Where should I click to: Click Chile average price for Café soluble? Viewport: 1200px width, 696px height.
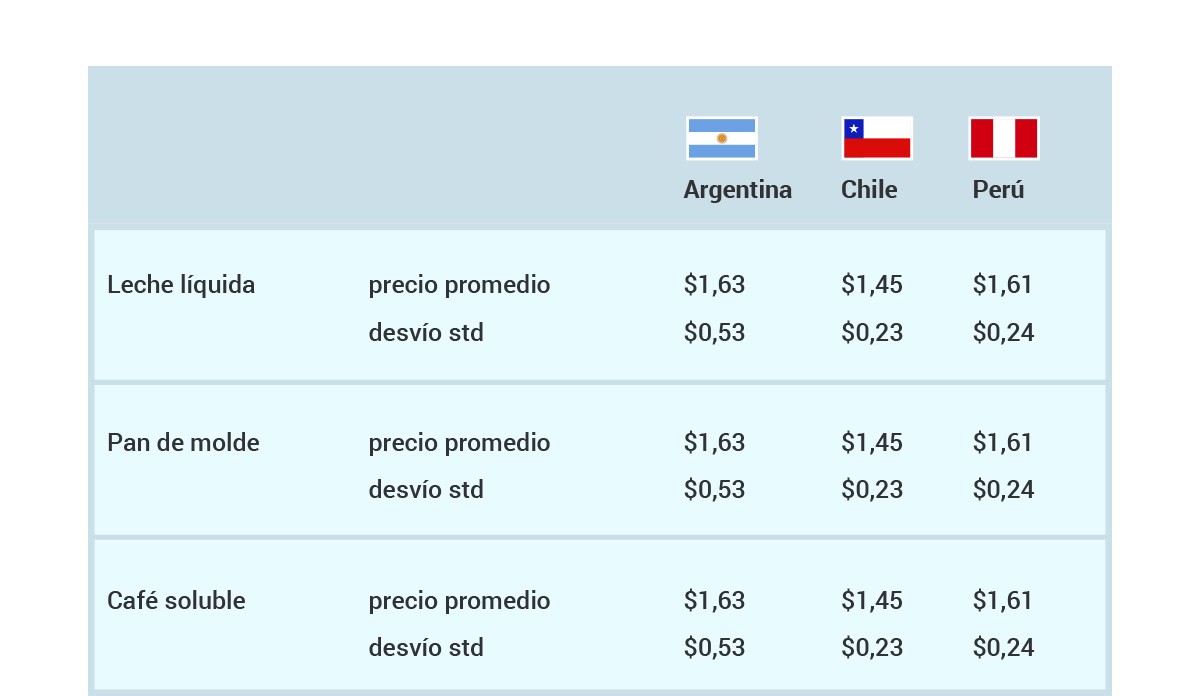pyautogui.click(x=872, y=600)
